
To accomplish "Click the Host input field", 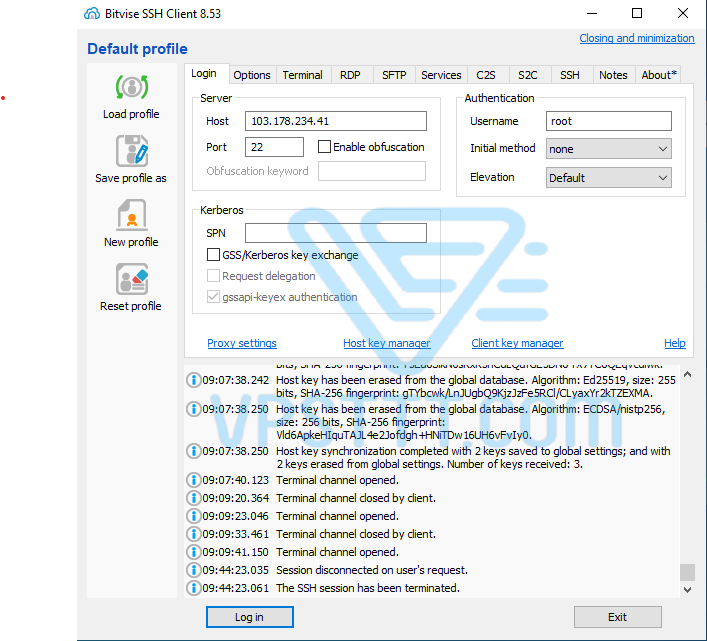I will pos(336,121).
